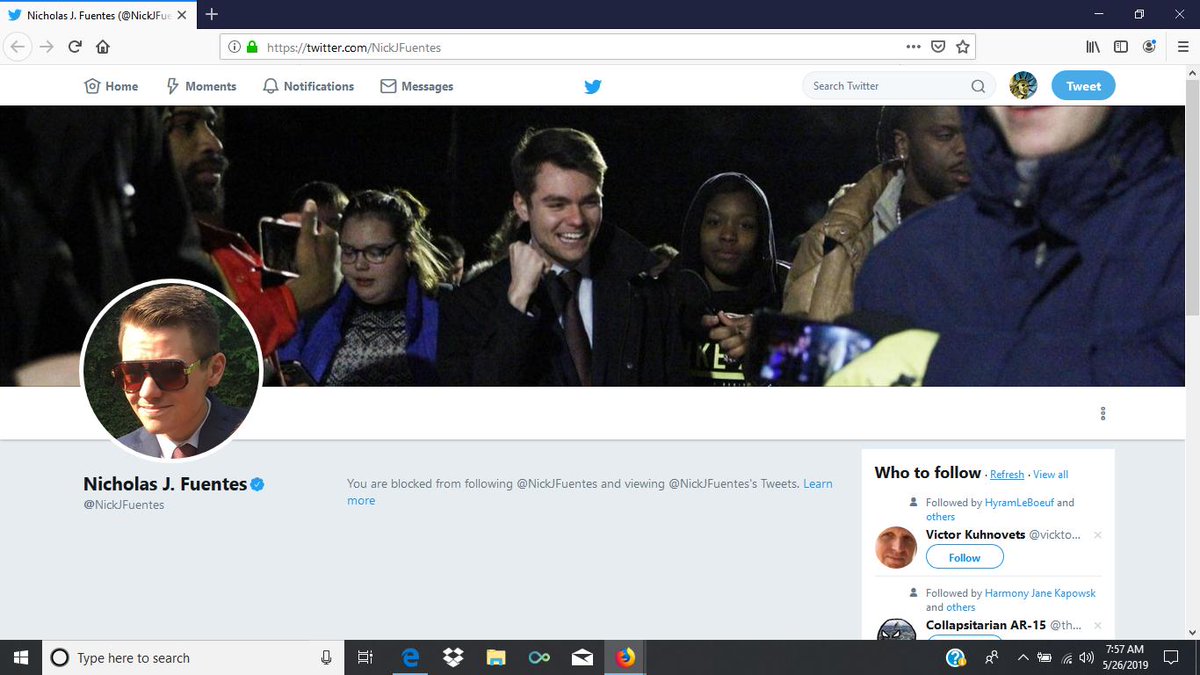
Task: Open the green infinity app in taskbar
Action: pos(540,657)
